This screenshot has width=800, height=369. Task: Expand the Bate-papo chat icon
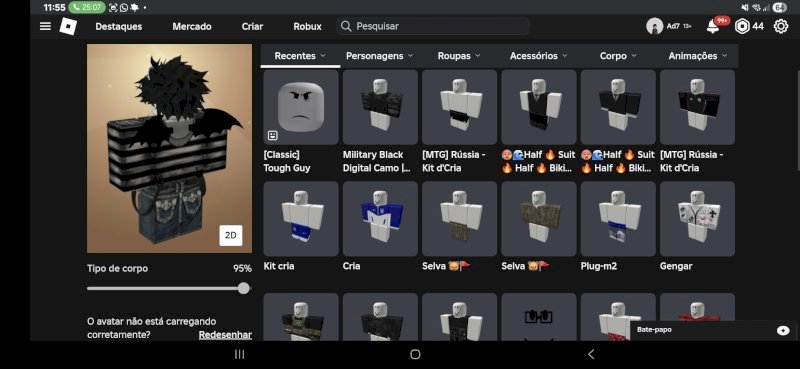783,330
